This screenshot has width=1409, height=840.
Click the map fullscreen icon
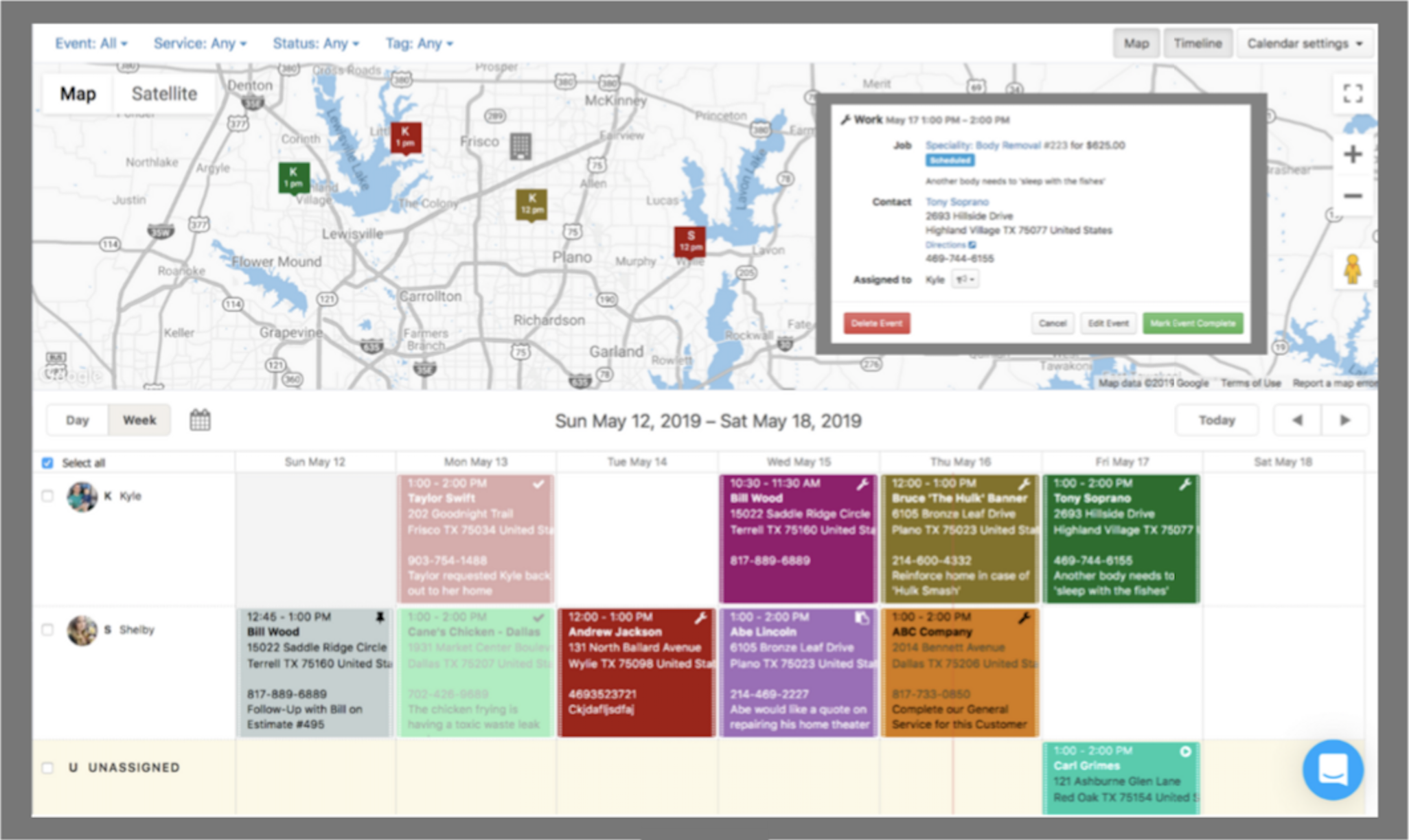[x=1352, y=94]
